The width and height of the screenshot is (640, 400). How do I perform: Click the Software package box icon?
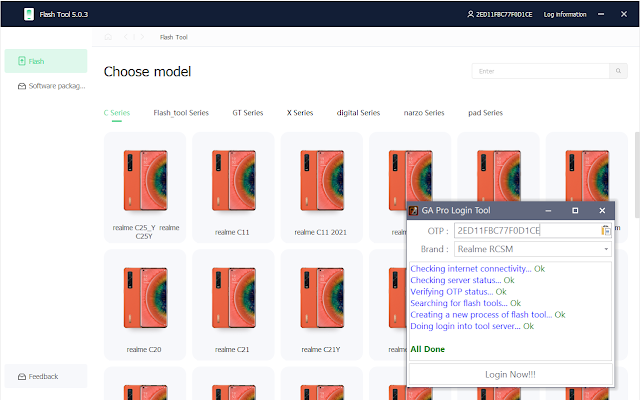click(22, 86)
